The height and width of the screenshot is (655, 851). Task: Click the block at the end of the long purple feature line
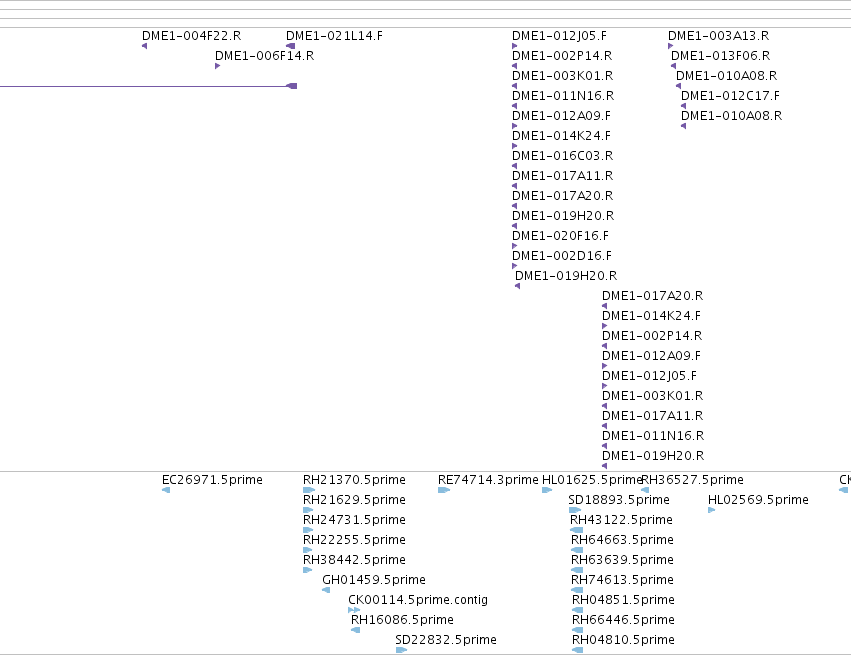(x=292, y=86)
